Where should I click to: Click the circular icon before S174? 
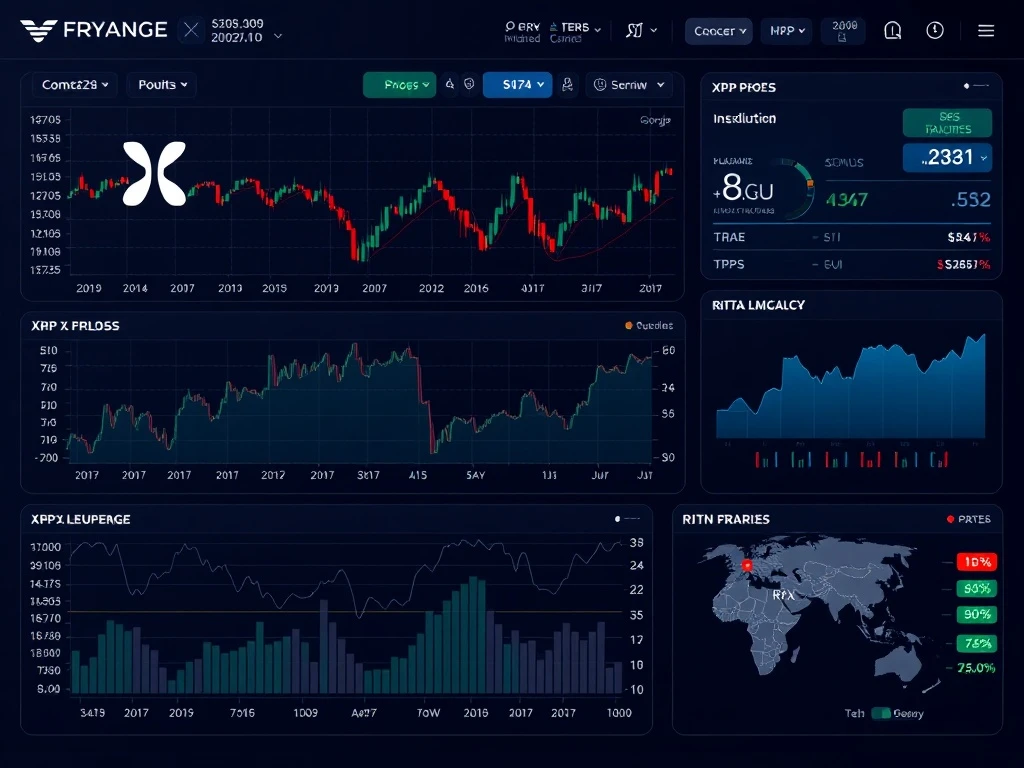click(469, 84)
